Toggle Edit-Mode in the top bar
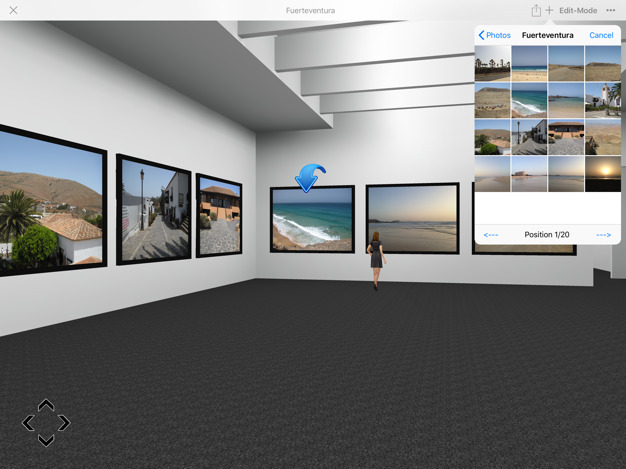Screen dimensions: 626x469 pyautogui.click(x=578, y=10)
